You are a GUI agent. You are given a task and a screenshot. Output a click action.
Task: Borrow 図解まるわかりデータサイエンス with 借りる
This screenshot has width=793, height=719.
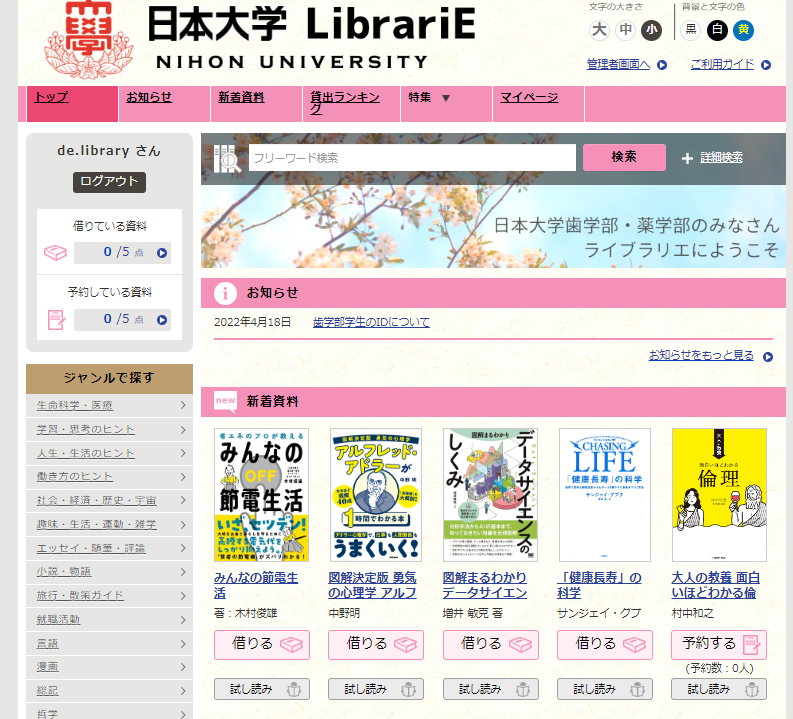(x=491, y=645)
